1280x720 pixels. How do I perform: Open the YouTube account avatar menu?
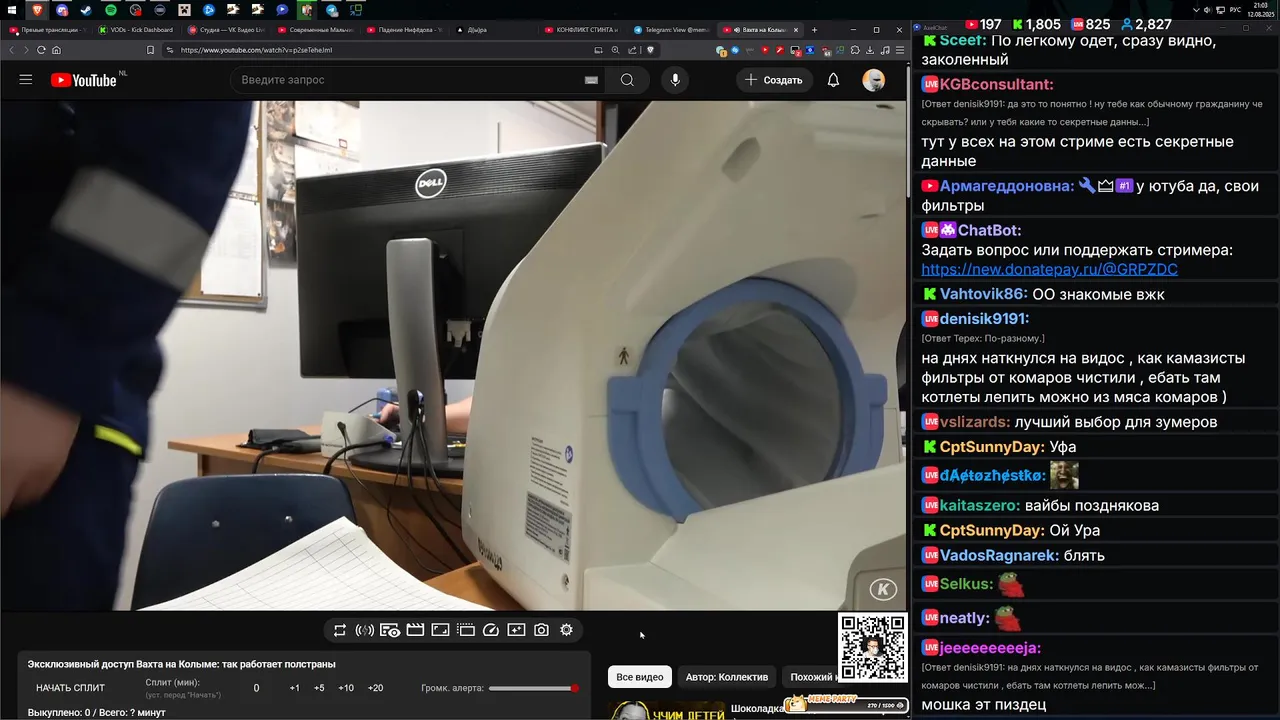[x=874, y=80]
